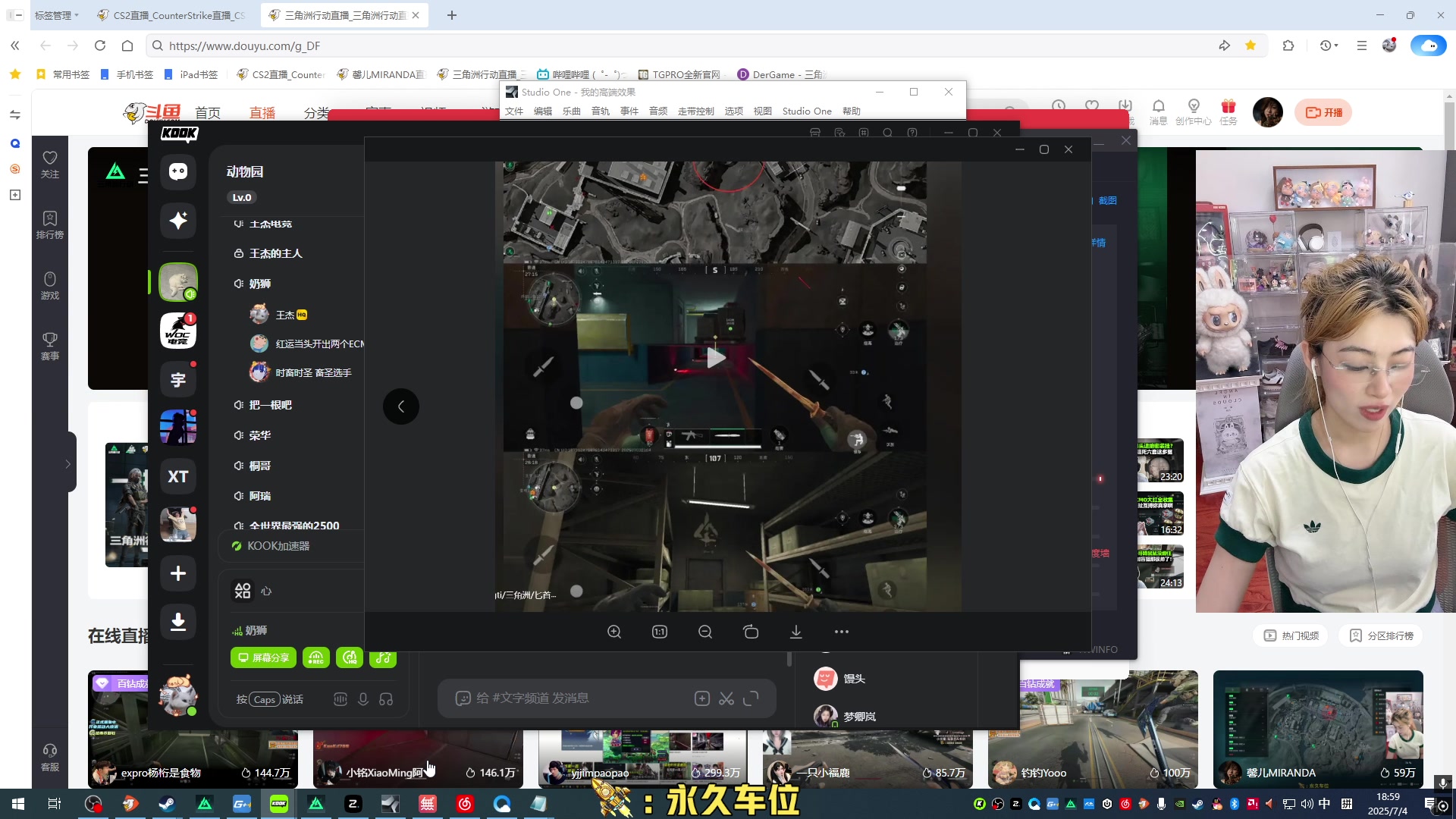Open Steam from Windows taskbar
Viewport: 1456px width, 819px height.
point(167,804)
